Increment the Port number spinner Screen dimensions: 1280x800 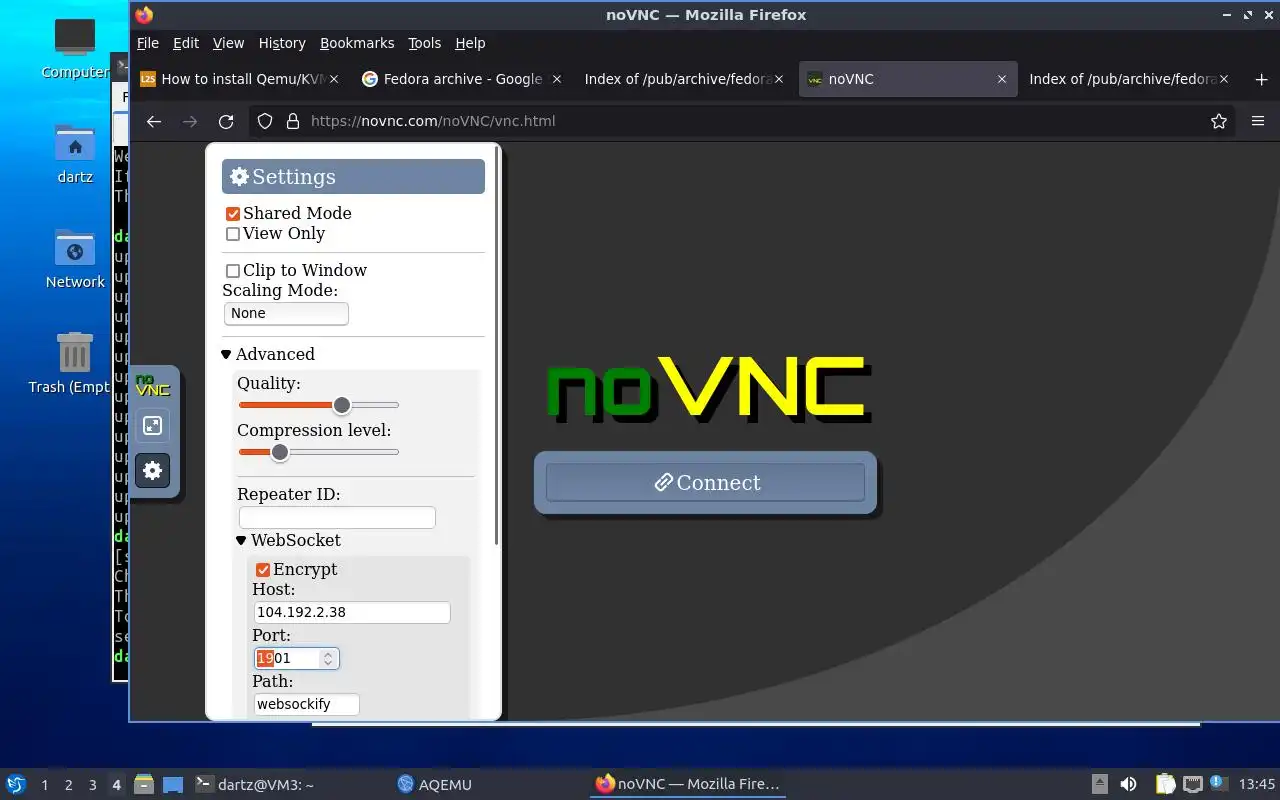click(327, 654)
